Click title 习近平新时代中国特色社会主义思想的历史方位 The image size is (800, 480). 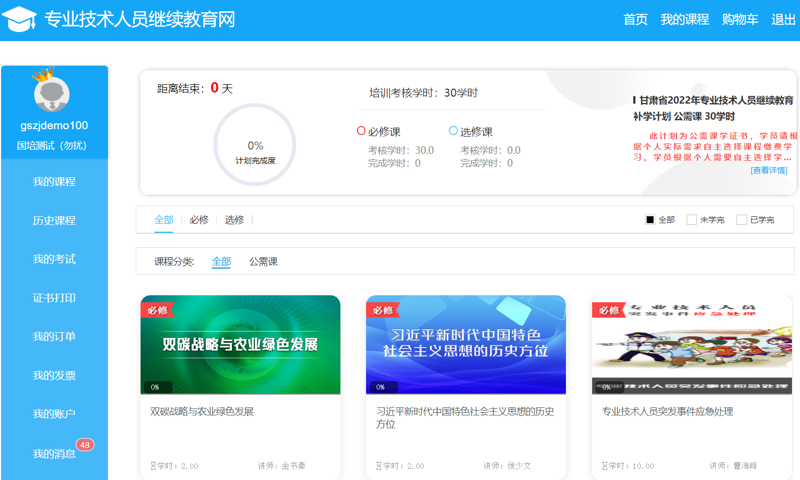click(465, 418)
